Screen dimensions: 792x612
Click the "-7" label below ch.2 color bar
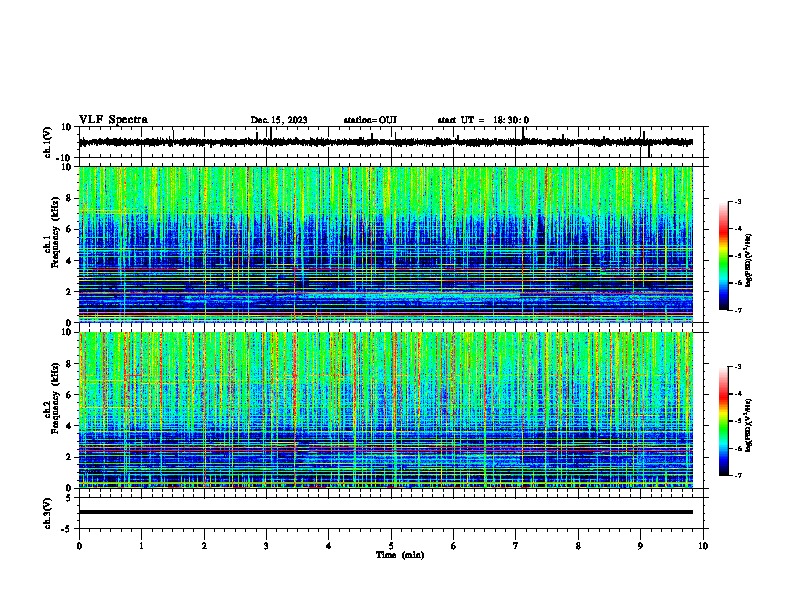click(x=737, y=476)
